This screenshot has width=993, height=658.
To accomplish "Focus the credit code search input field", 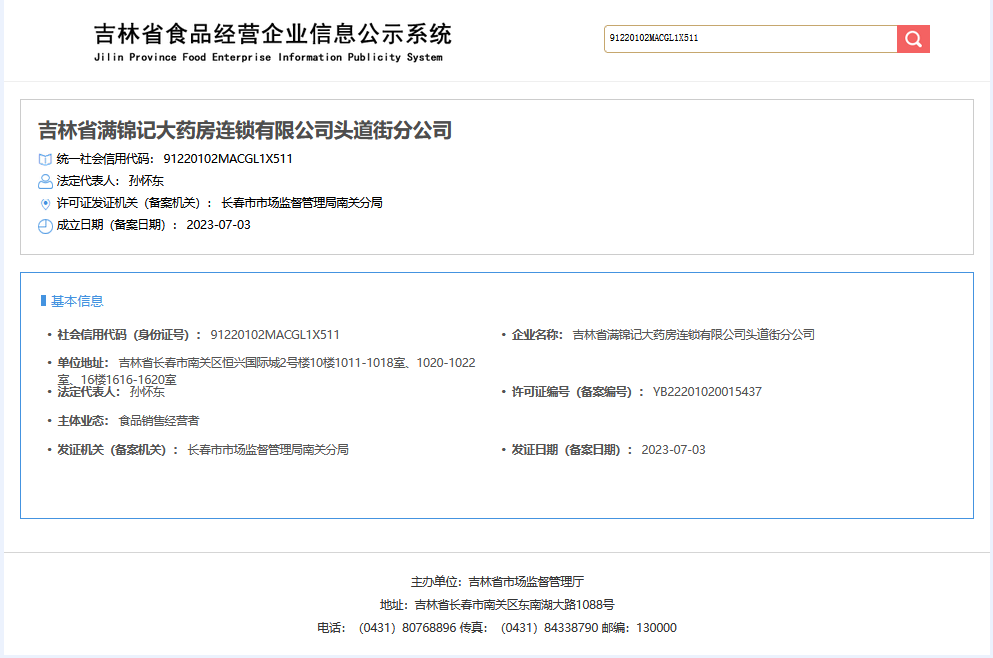I will [750, 39].
